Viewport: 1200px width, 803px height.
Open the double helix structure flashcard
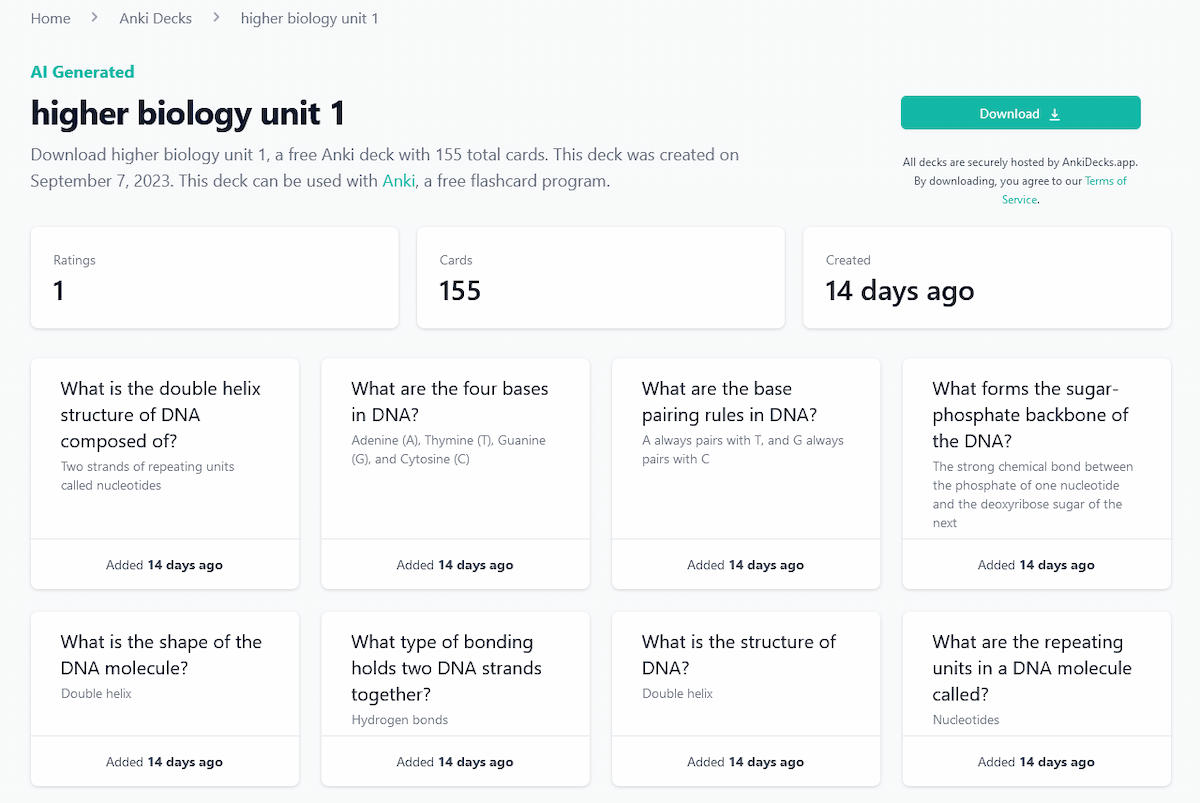[165, 473]
